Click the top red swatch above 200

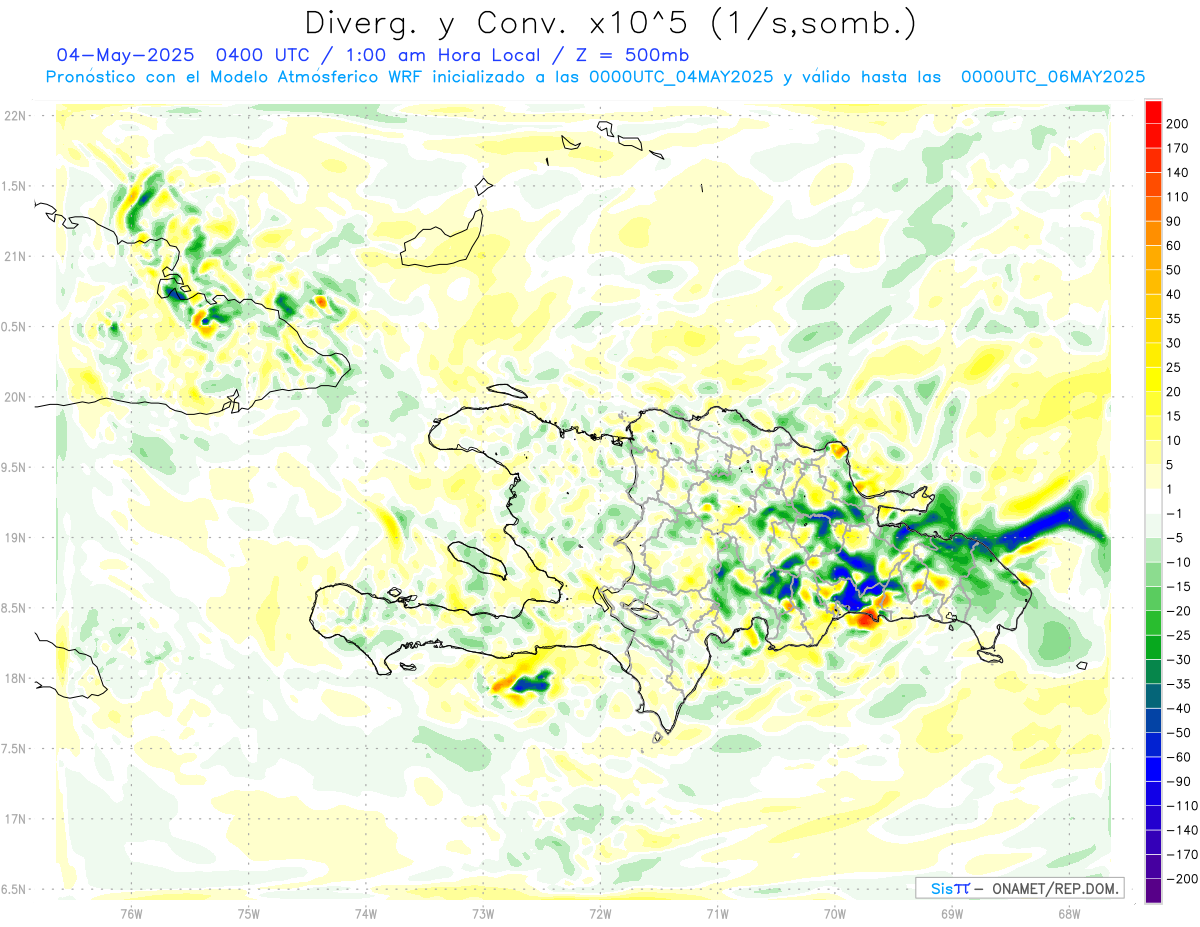[1153, 111]
